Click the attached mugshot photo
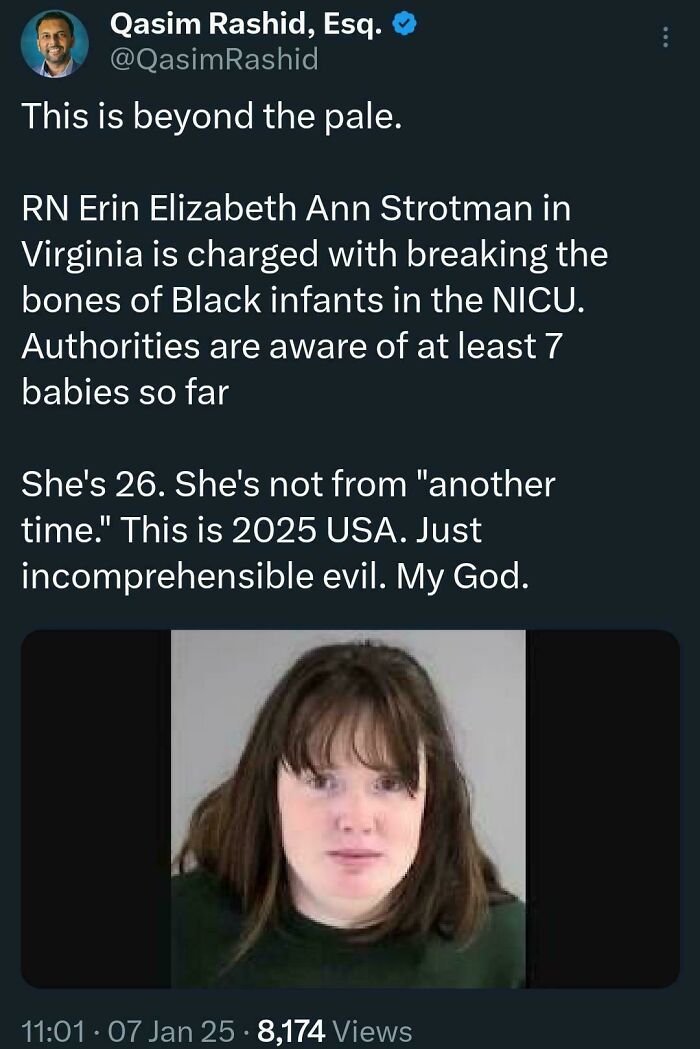 pyautogui.click(x=348, y=808)
